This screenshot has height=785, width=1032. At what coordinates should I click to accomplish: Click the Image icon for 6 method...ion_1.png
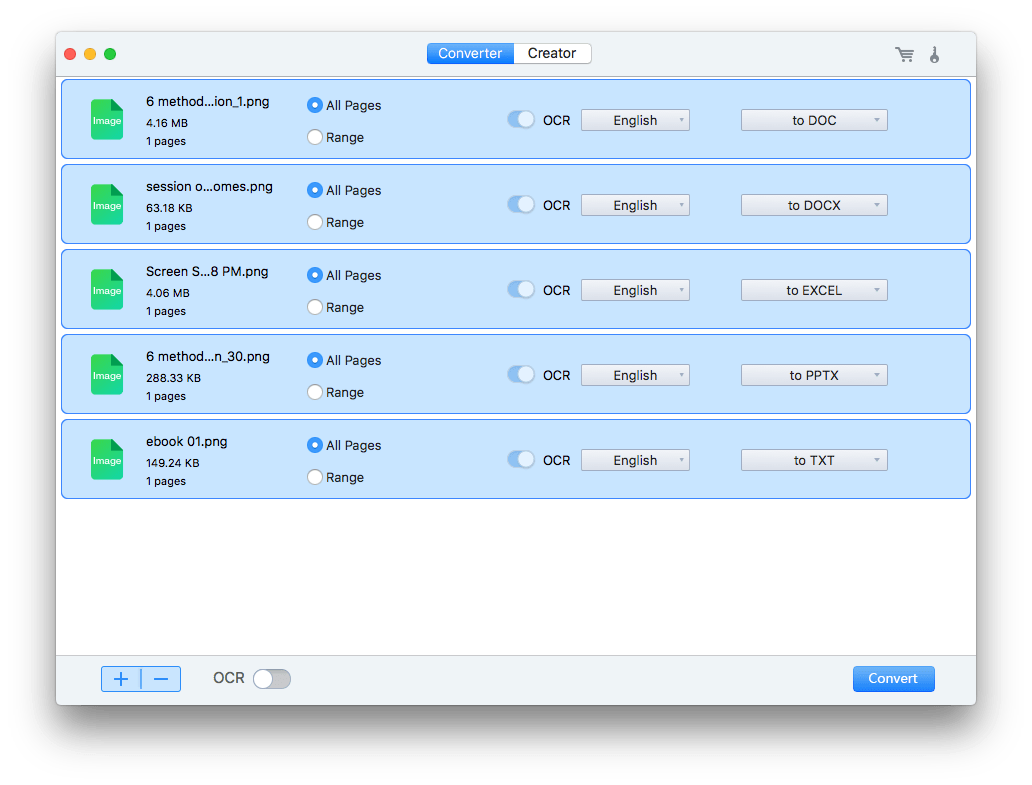[106, 119]
